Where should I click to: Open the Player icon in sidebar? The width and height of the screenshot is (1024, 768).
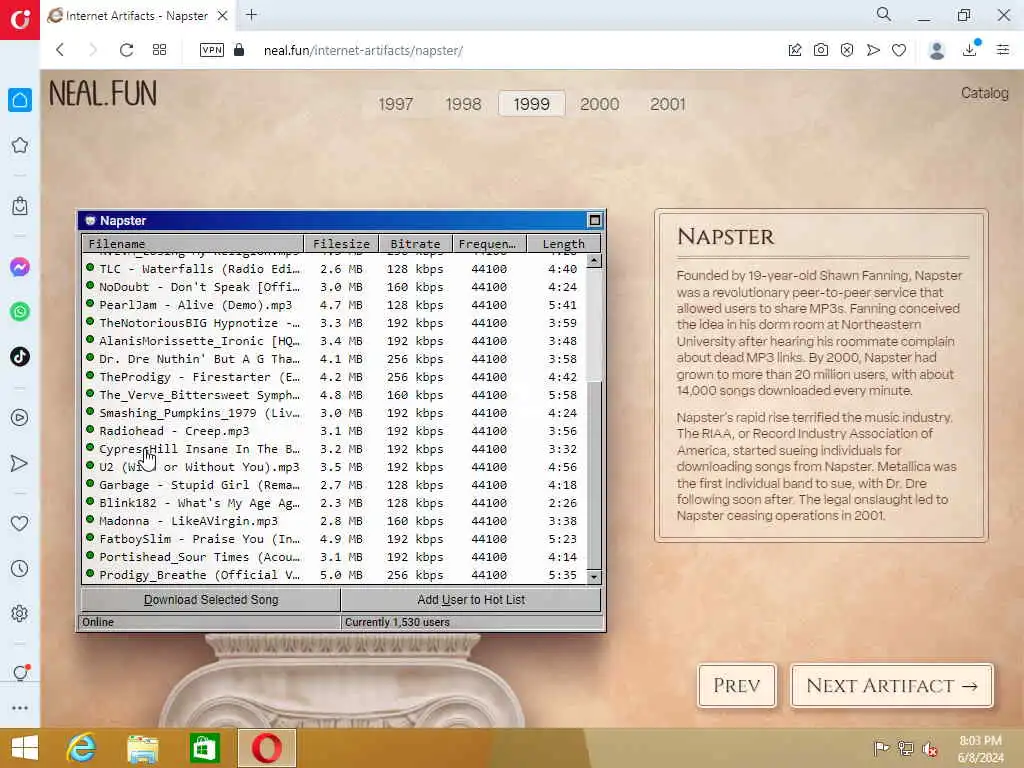tap(20, 417)
